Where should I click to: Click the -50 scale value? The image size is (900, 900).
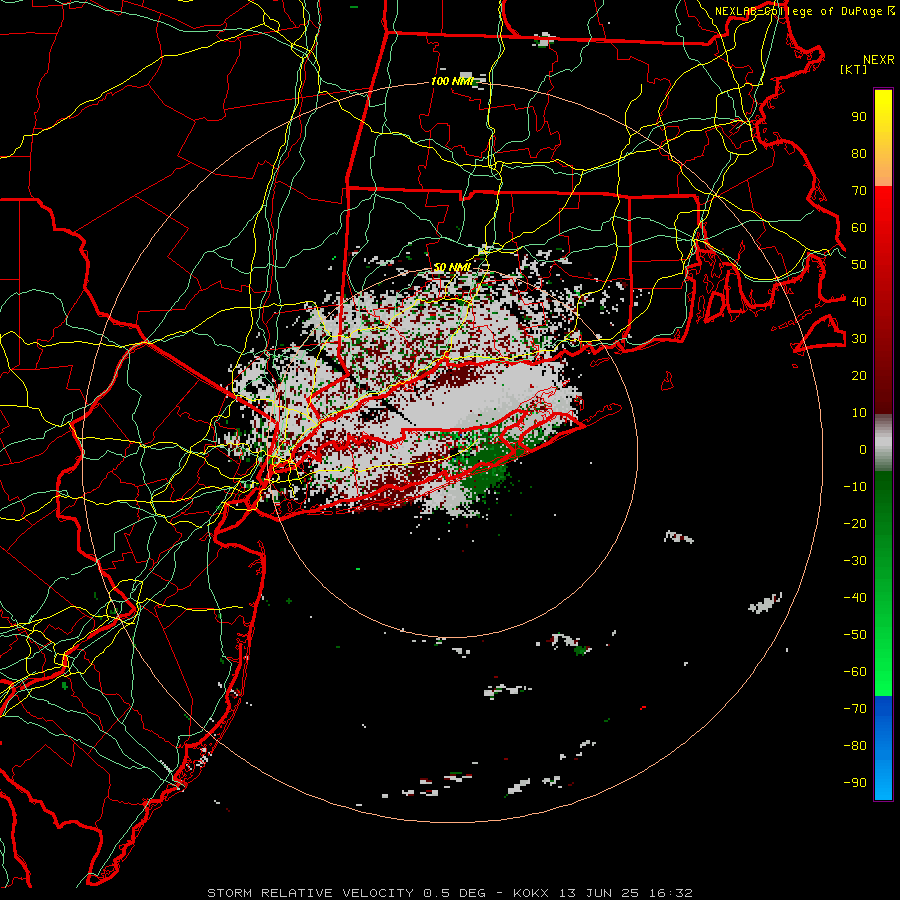[855, 635]
